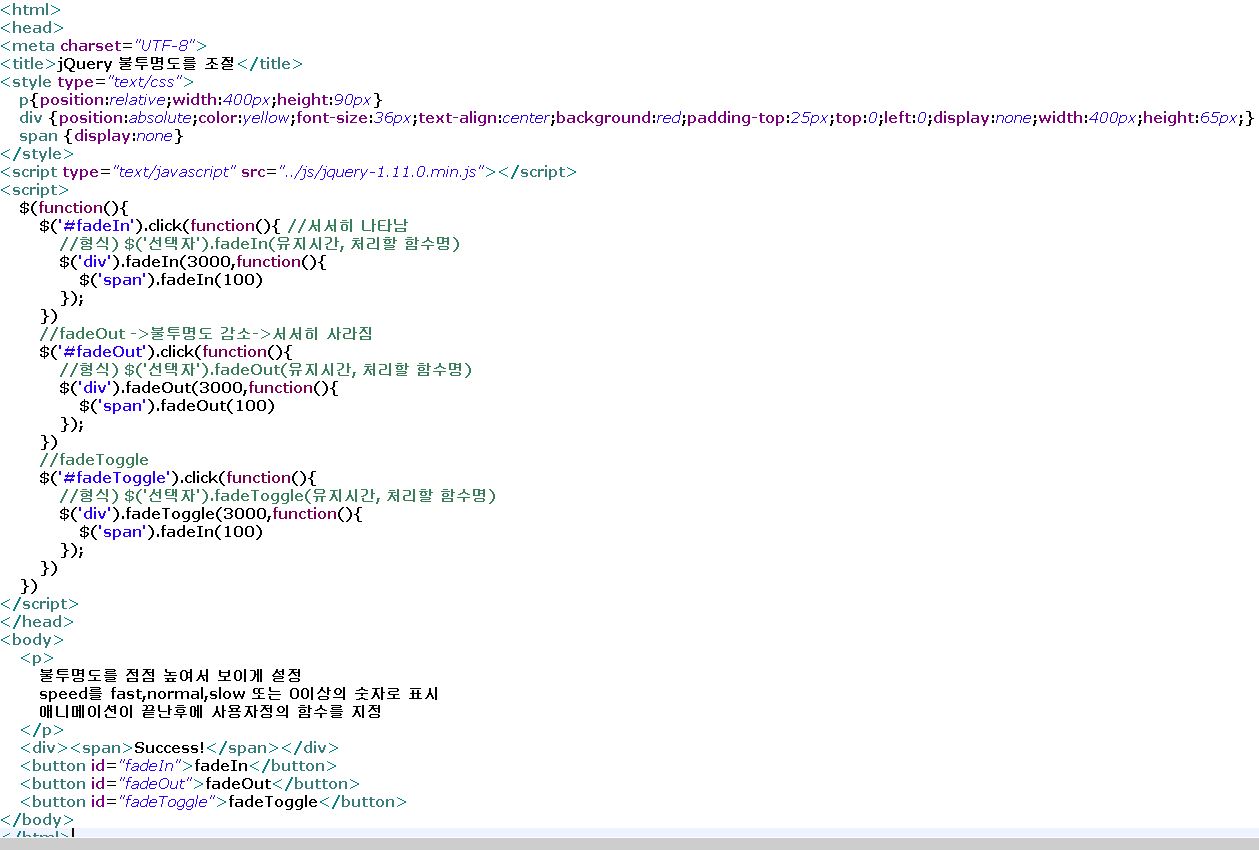Click the $('span').fadeOut(100) line

pos(177,405)
